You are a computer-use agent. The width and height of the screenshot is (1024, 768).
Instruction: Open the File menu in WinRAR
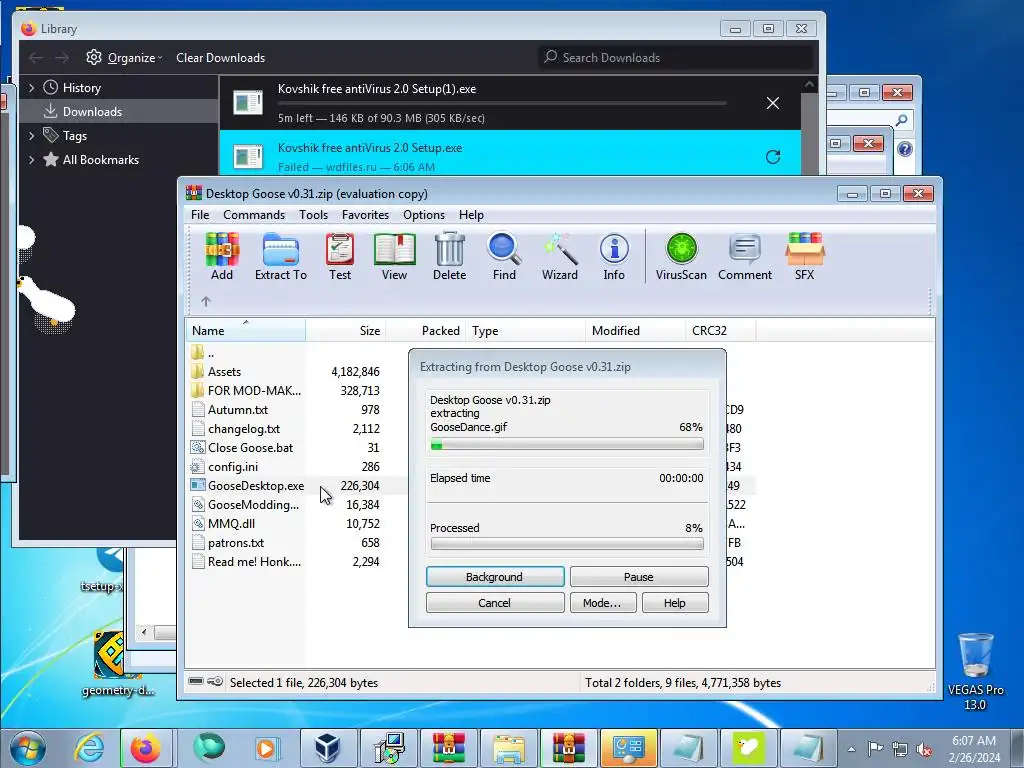pyautogui.click(x=200, y=215)
